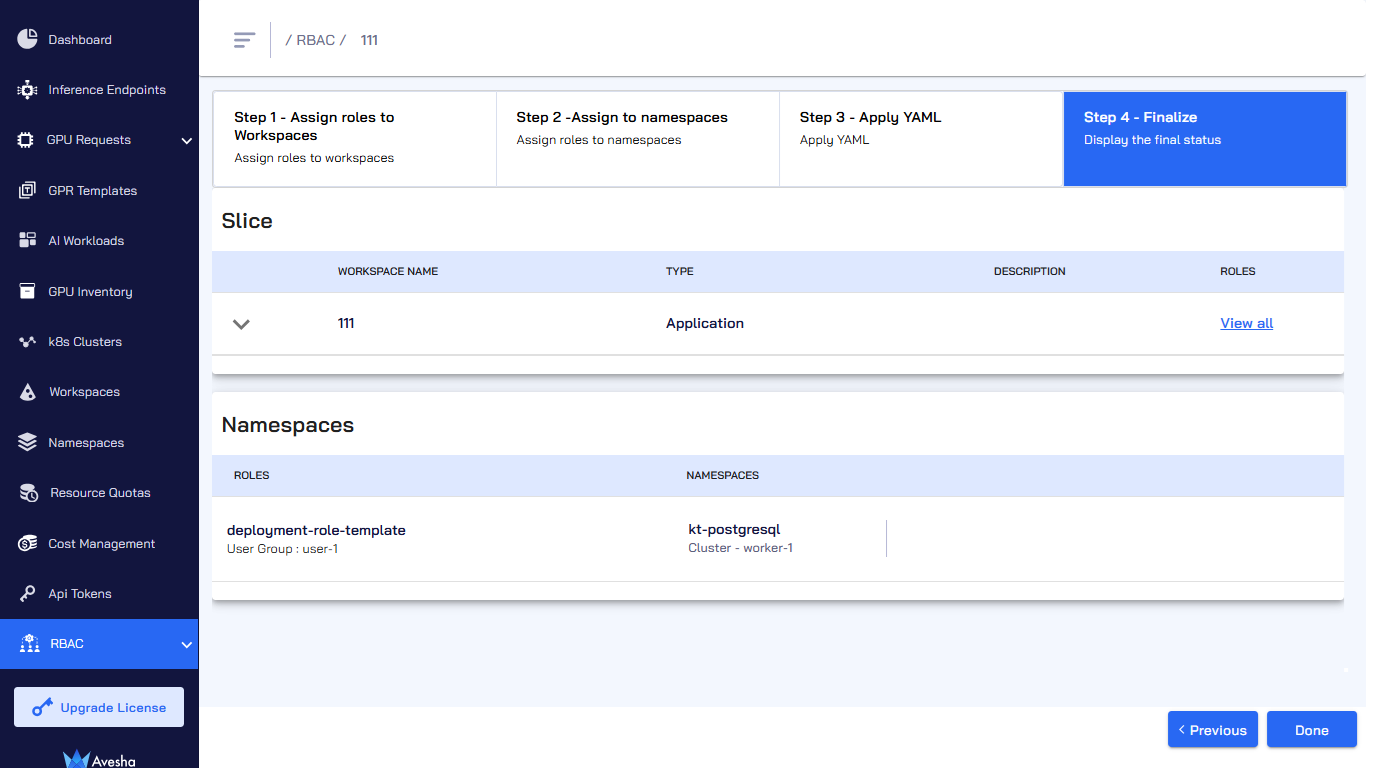Click the GPU Requests processor icon
1398x782 pixels.
[x=26, y=140]
